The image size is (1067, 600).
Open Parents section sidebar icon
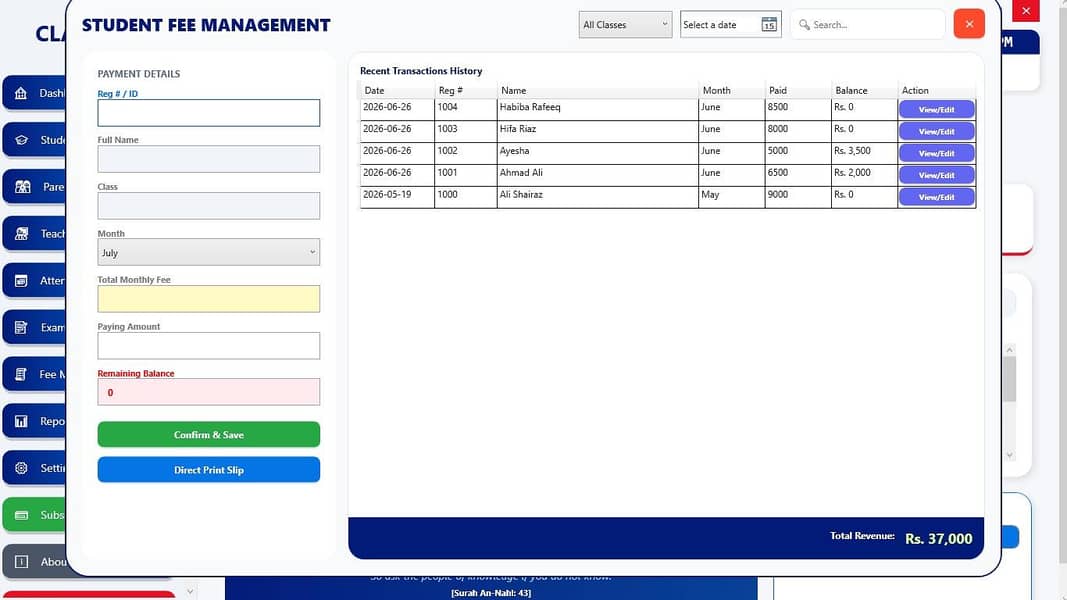[x=22, y=187]
